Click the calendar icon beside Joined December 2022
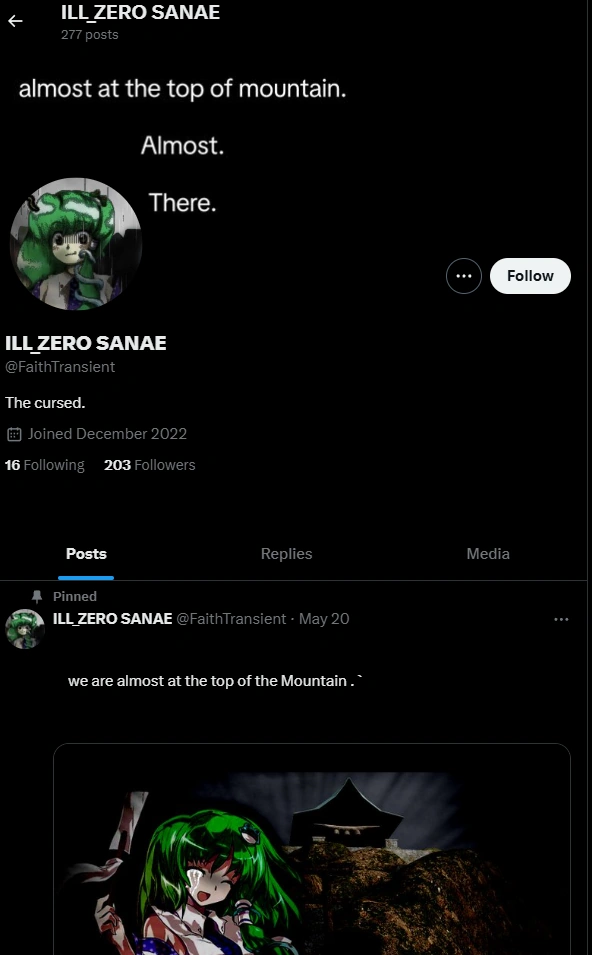 click(14, 433)
